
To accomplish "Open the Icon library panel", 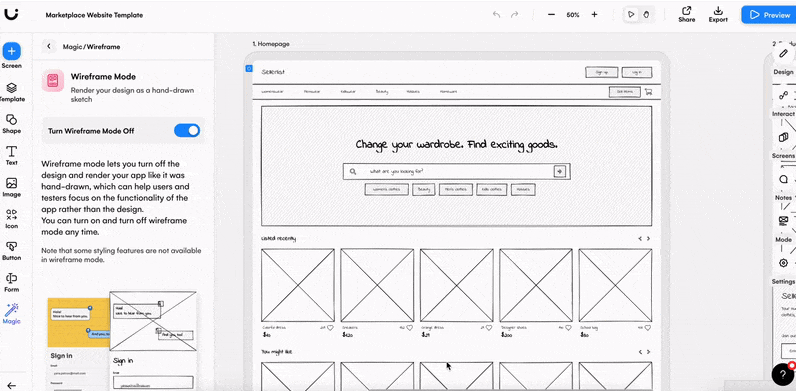I will pyautogui.click(x=12, y=219).
